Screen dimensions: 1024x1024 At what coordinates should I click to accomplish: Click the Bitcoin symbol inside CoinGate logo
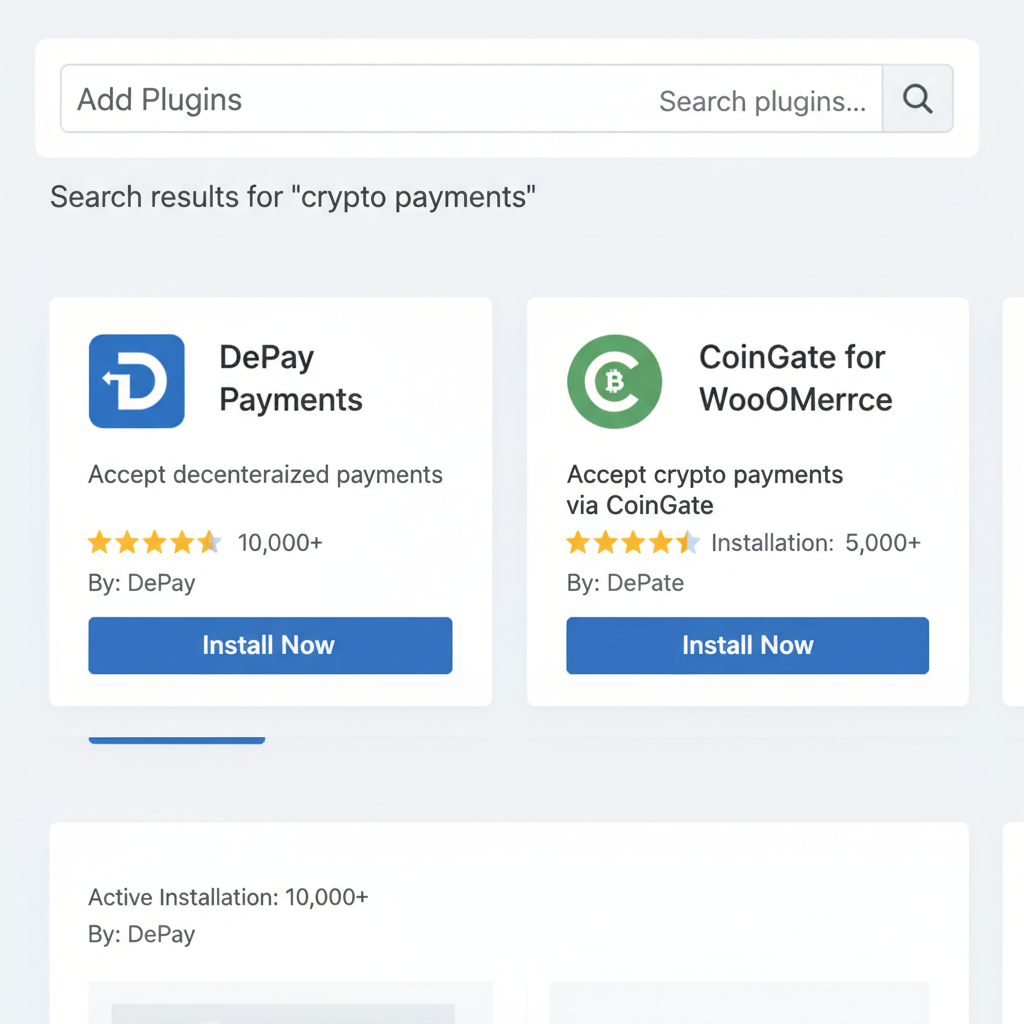(614, 383)
